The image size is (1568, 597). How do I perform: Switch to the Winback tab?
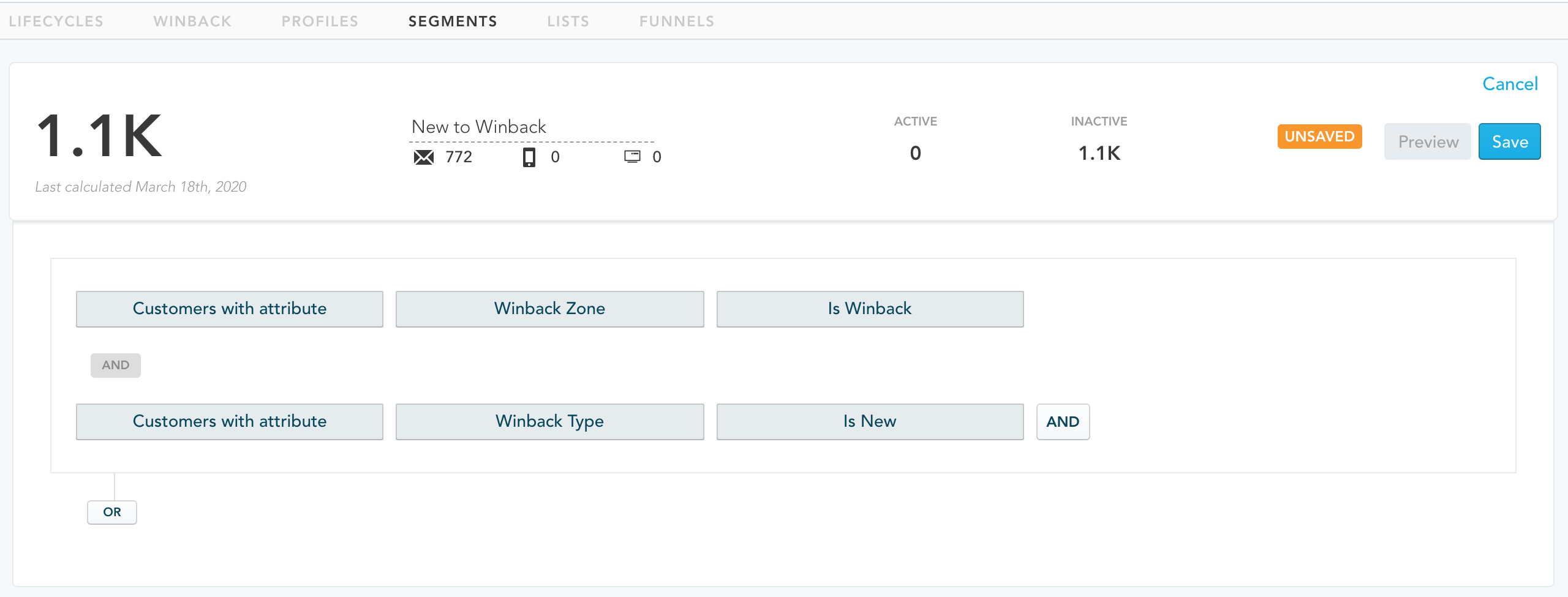(192, 21)
